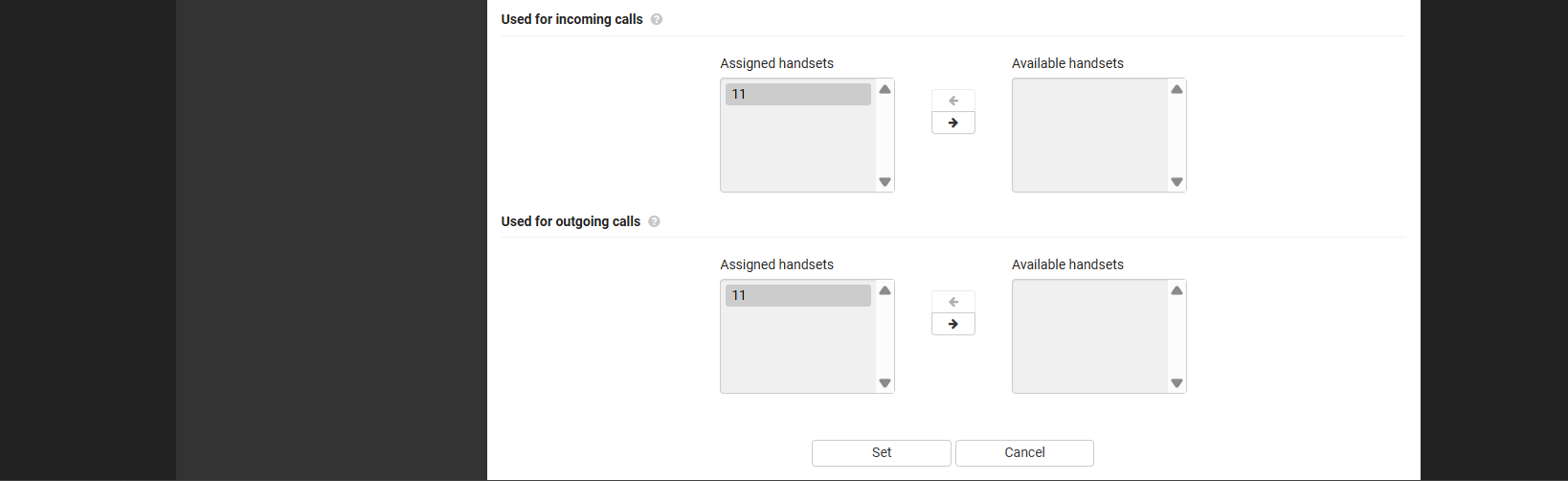The width and height of the screenshot is (1568, 481).
Task: Click right arrow in outgoing calls section
Action: [953, 324]
